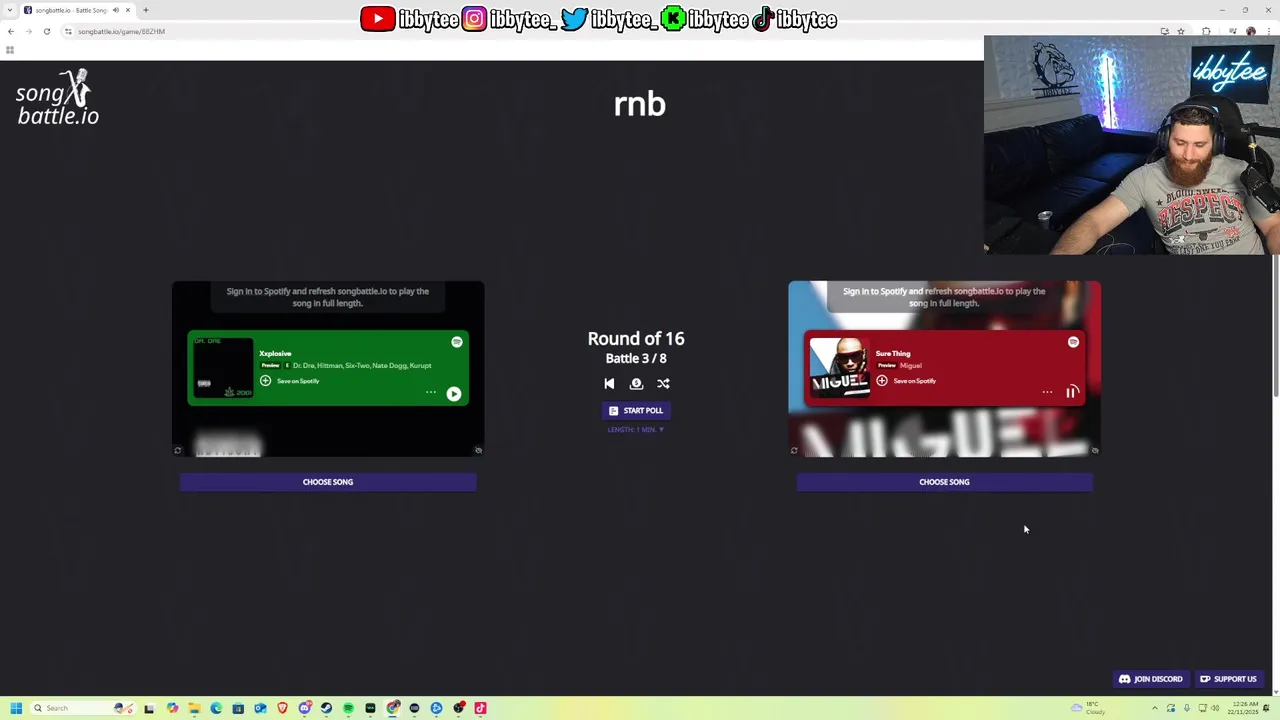Save Xxplosive on Spotify plus icon

tap(265, 381)
